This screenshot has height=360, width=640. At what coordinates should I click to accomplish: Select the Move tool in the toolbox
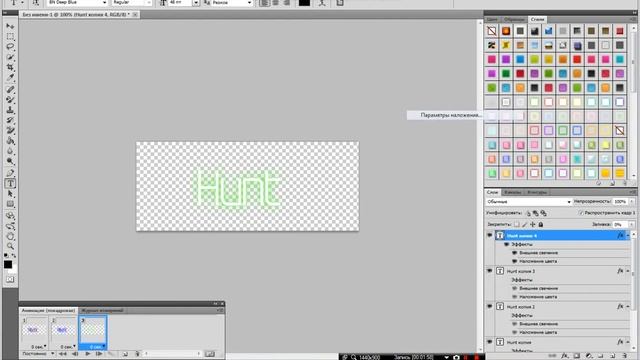(x=10, y=26)
